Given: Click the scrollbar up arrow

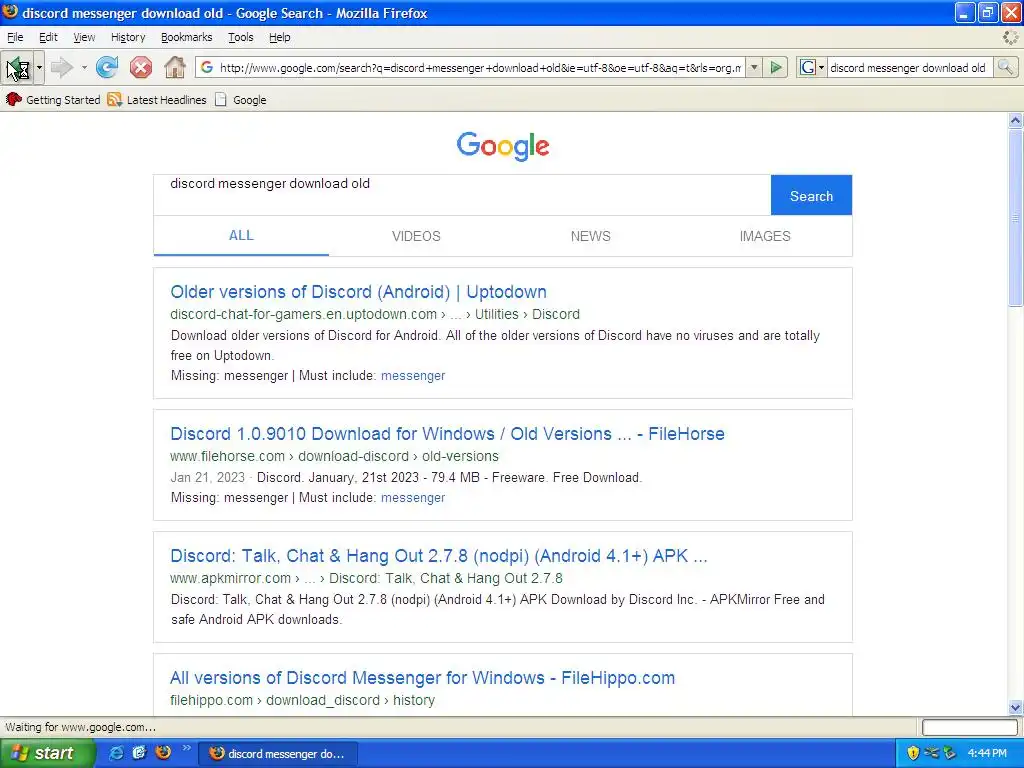Looking at the screenshot, I should coord(1015,120).
